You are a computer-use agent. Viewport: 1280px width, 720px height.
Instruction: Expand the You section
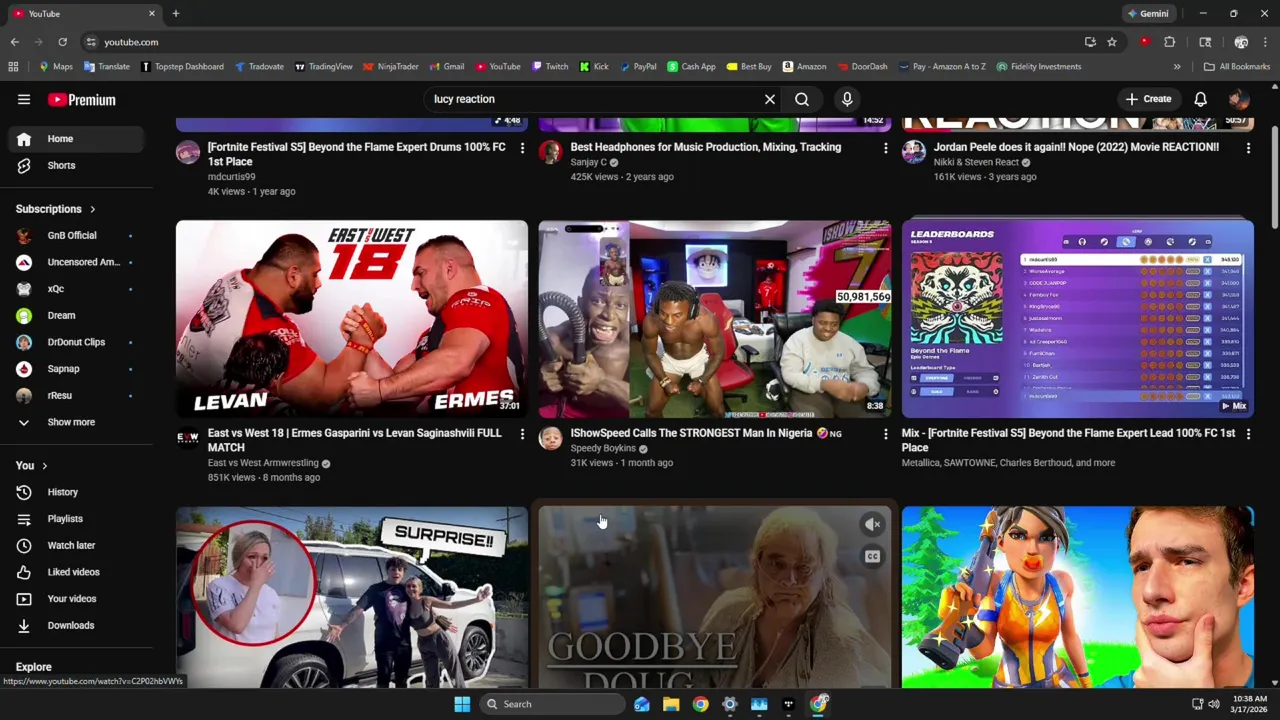[x=32, y=465]
